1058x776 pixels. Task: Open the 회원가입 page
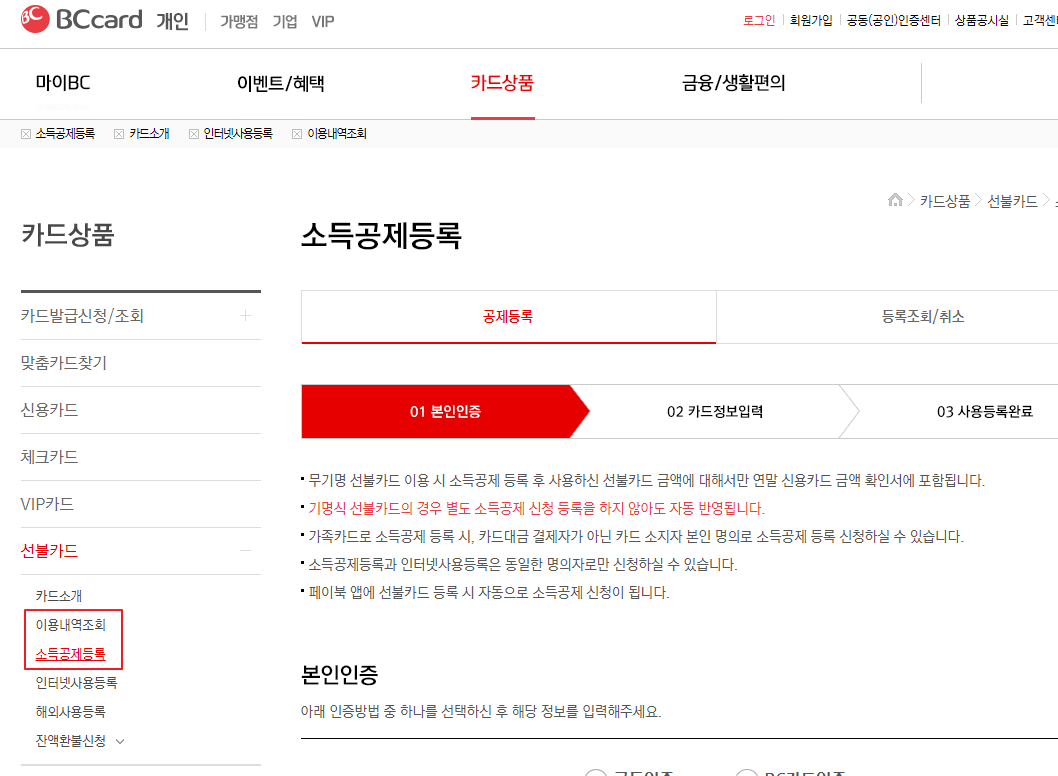pyautogui.click(x=811, y=20)
